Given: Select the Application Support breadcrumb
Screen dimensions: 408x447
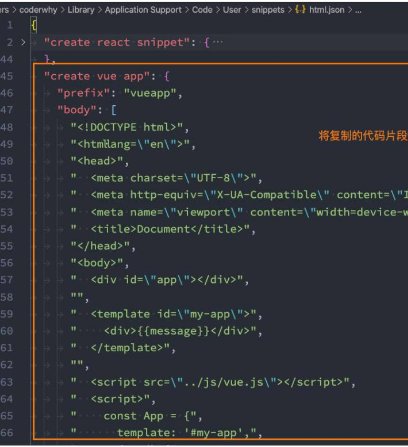Looking at the screenshot, I should pyautogui.click(x=143, y=10).
